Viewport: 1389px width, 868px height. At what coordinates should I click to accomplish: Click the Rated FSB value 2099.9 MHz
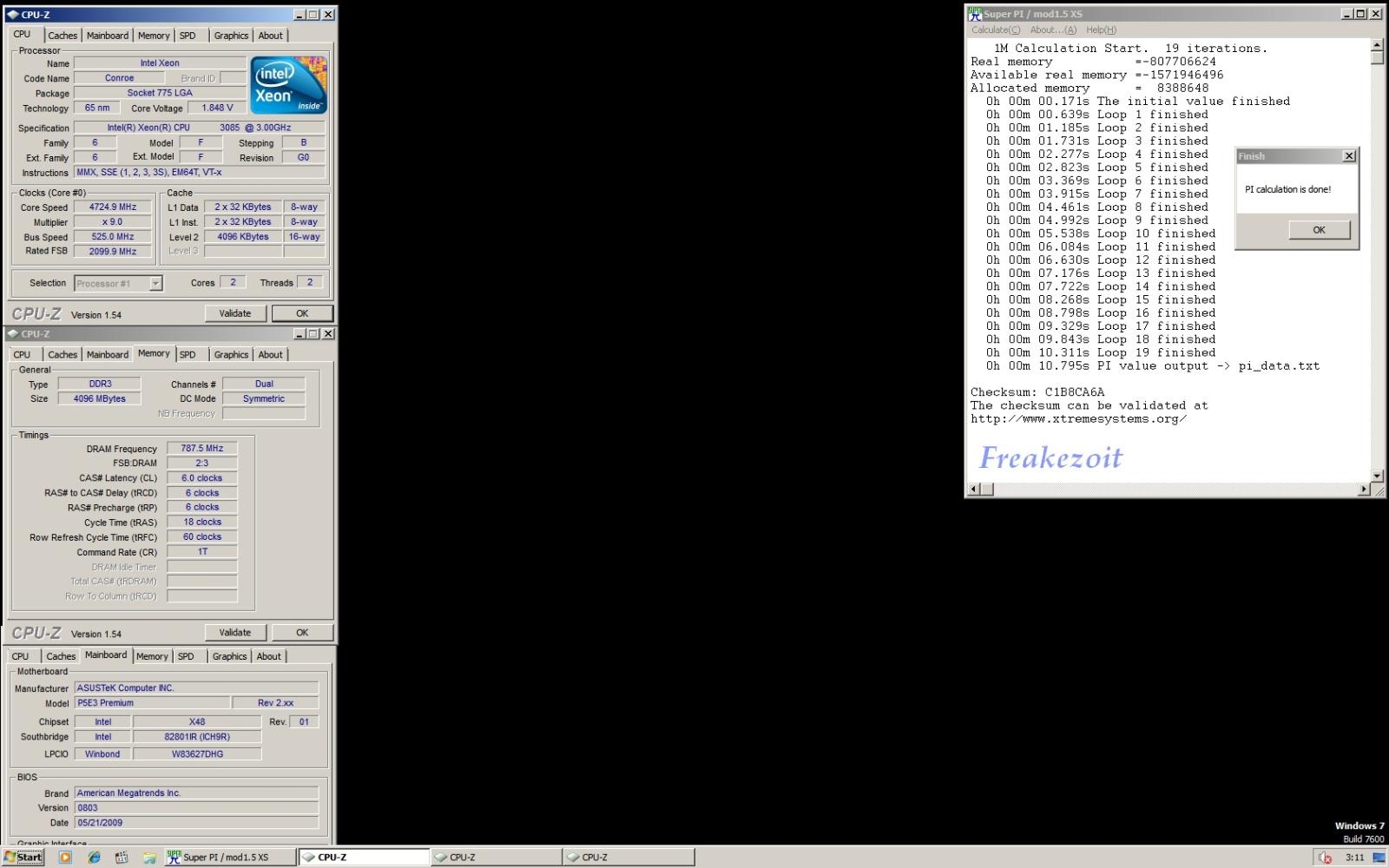[113, 252]
